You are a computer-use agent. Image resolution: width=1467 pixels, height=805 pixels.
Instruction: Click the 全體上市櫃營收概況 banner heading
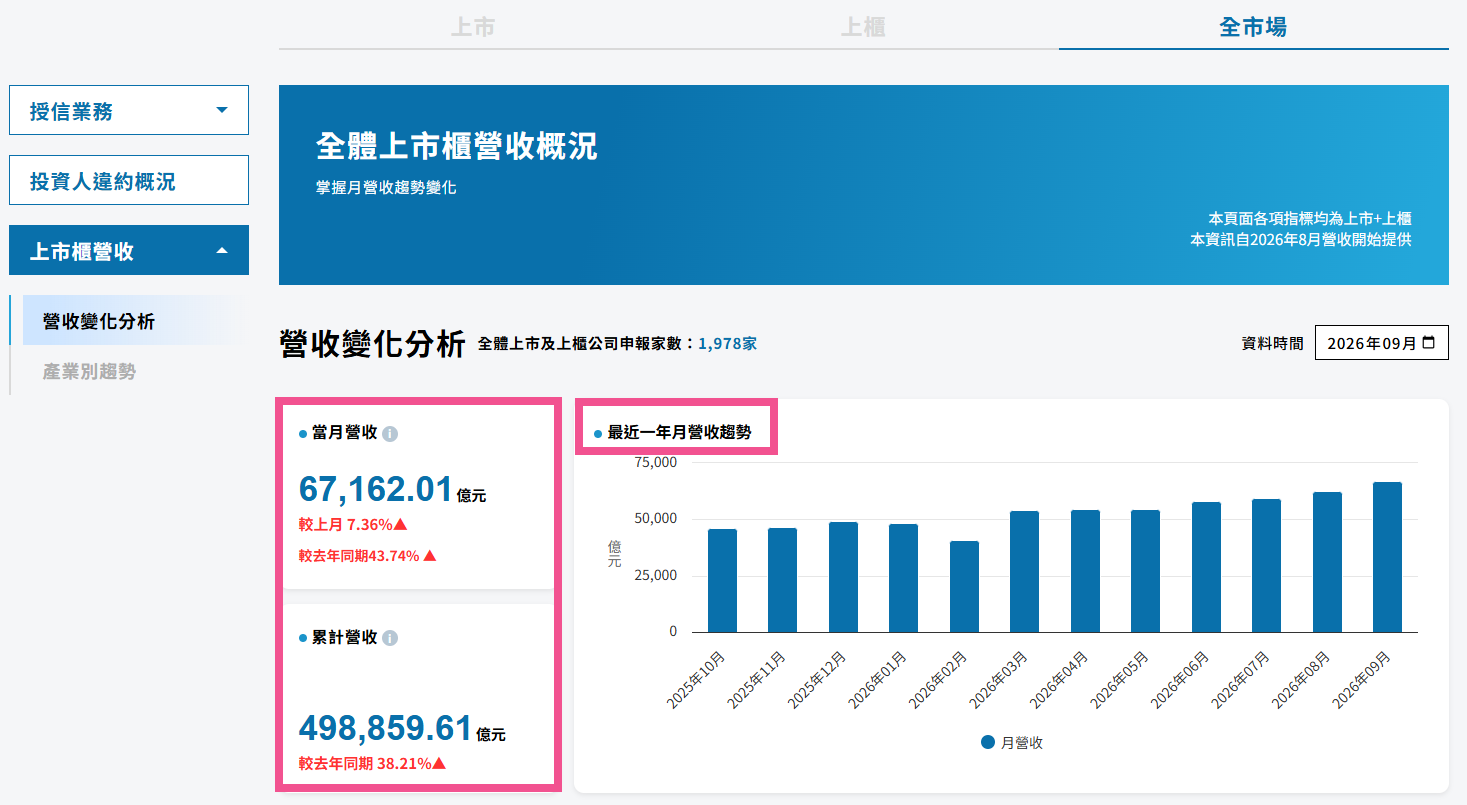(457, 146)
